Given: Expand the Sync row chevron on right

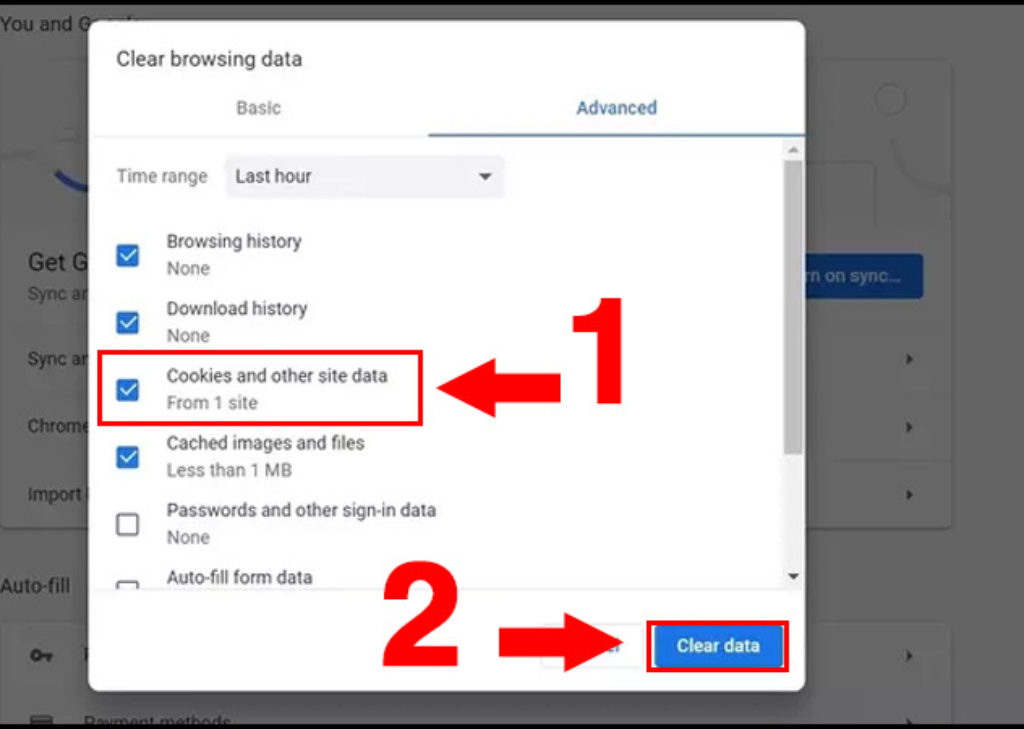Looking at the screenshot, I should tap(909, 359).
